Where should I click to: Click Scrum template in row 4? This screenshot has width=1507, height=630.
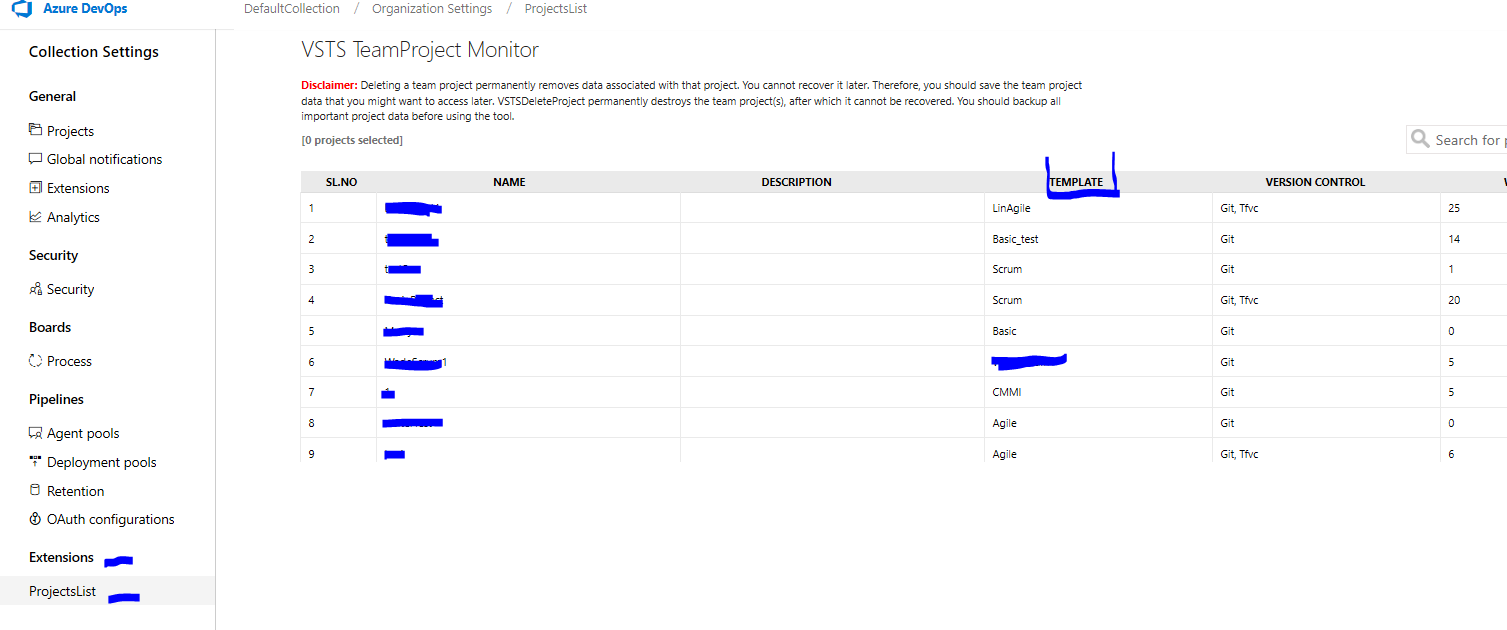click(x=1007, y=300)
